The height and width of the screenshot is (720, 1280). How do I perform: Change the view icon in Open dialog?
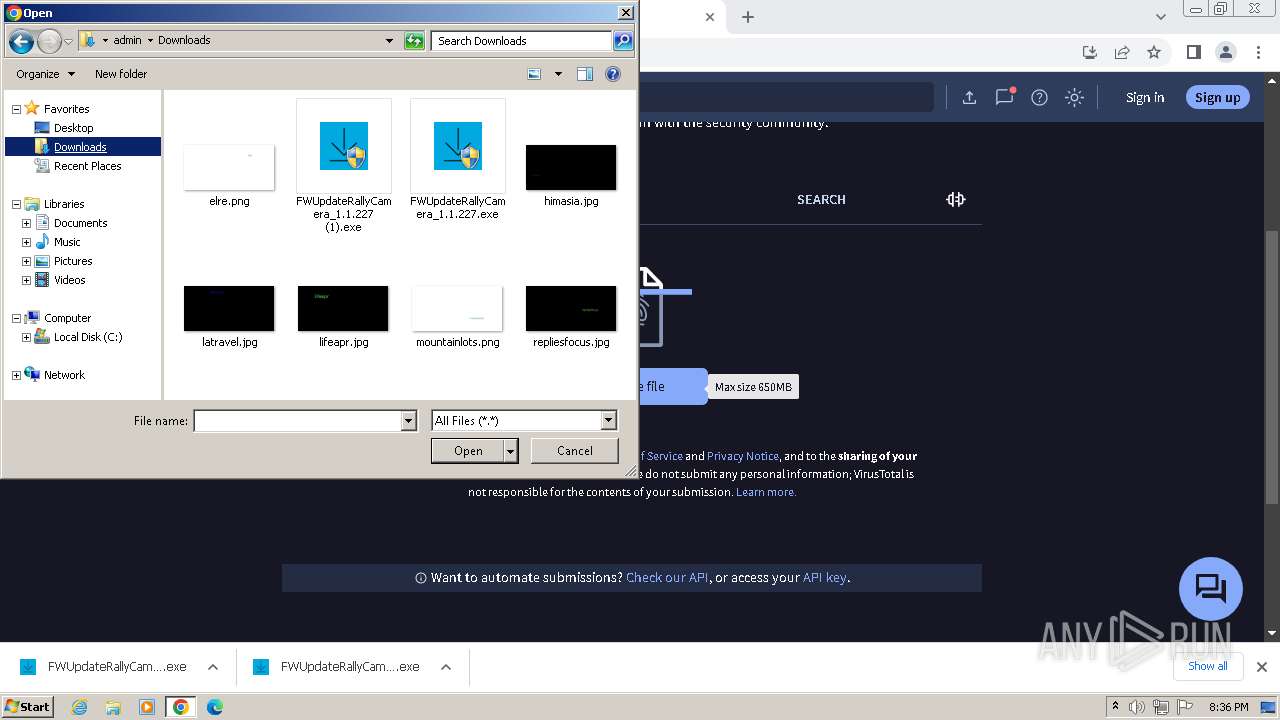(534, 74)
